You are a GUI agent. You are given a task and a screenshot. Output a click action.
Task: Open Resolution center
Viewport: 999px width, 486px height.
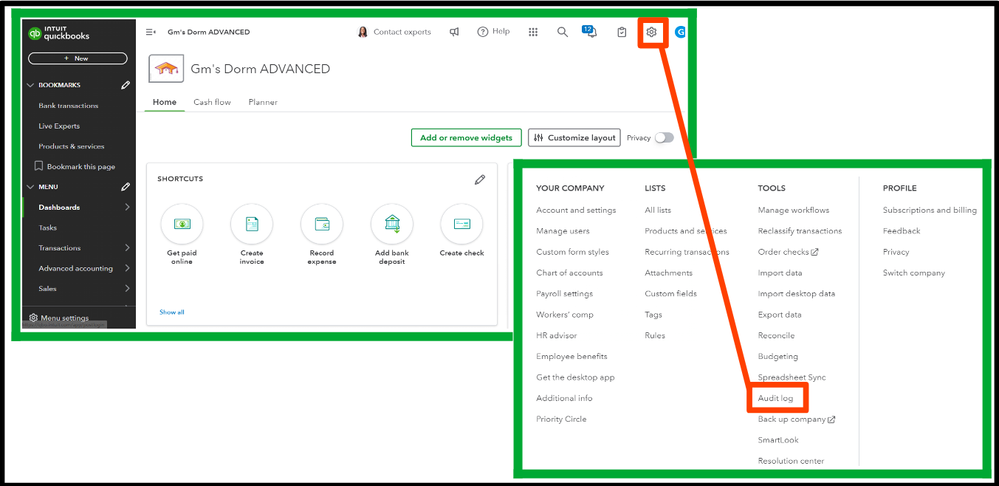coord(791,461)
